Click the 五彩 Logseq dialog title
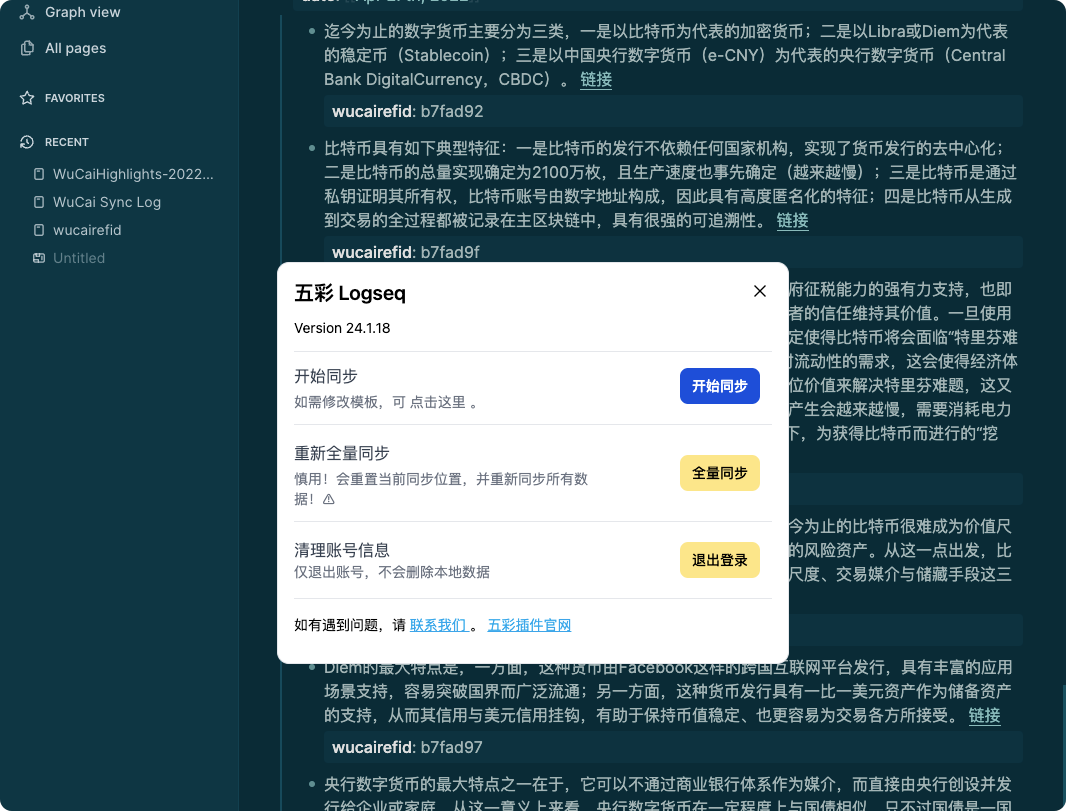 [x=349, y=293]
